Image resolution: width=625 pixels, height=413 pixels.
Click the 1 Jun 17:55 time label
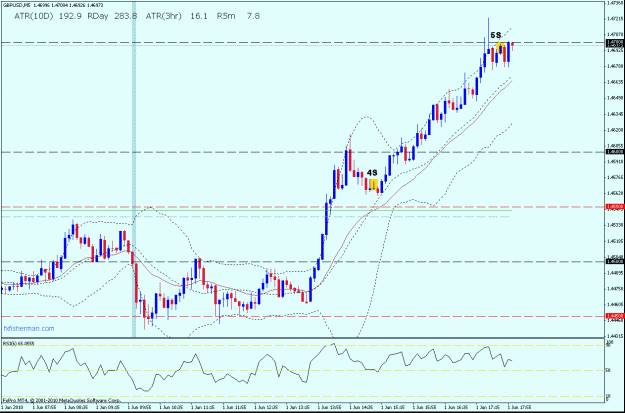(519, 409)
